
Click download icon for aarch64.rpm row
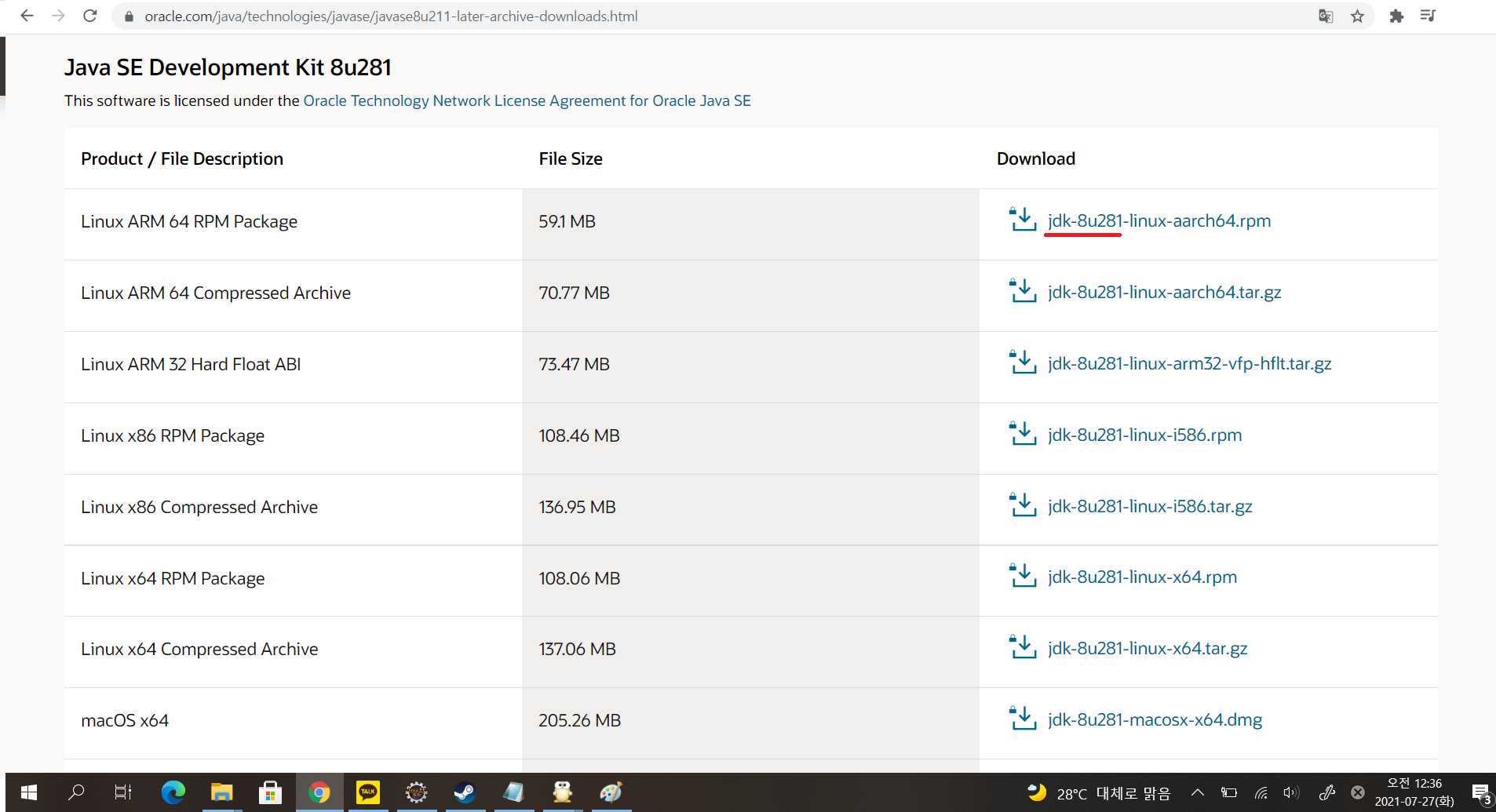tap(1023, 220)
